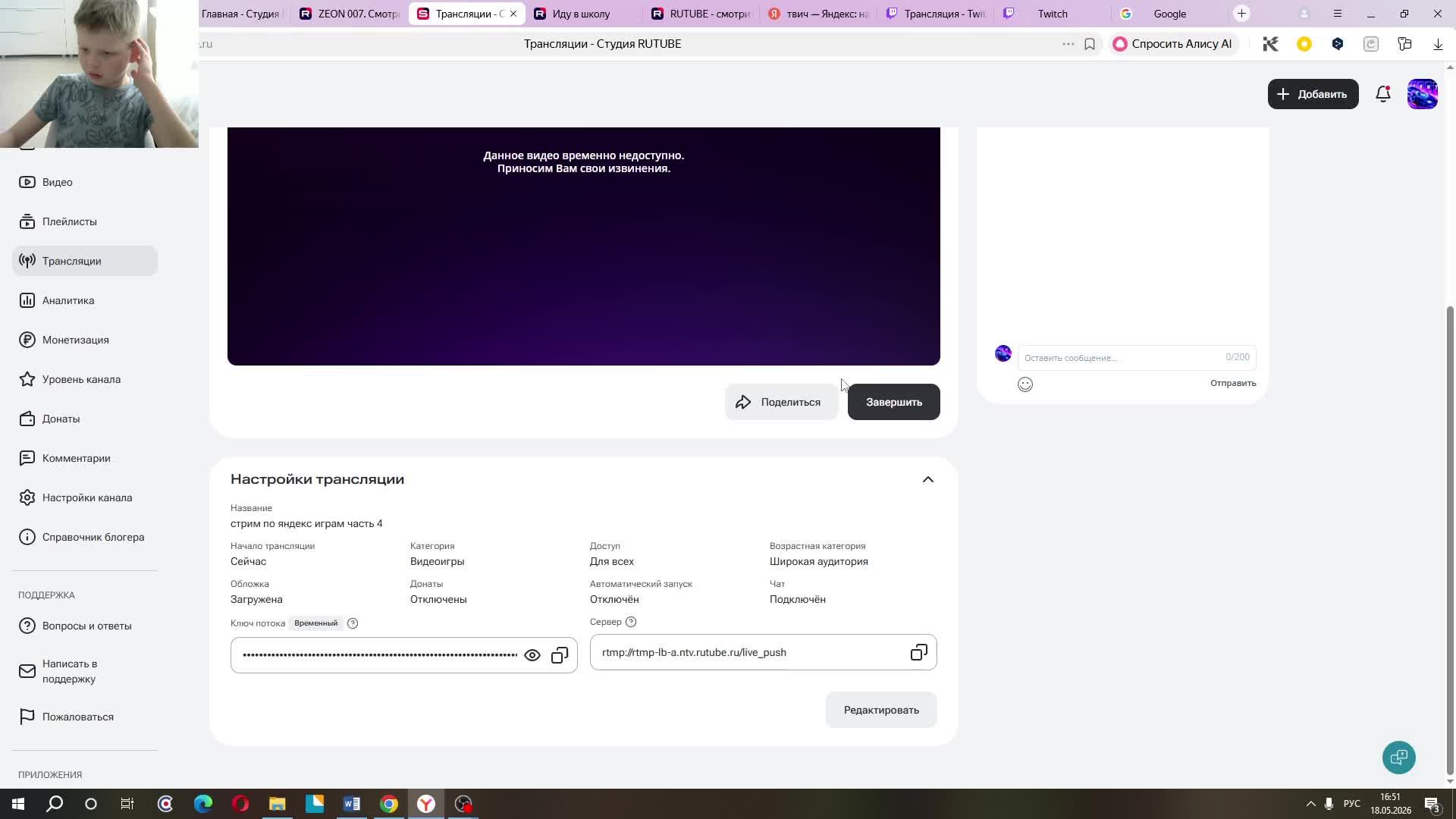Bookmark this page in the address bar
Viewport: 1456px width, 819px height.
(x=1090, y=44)
